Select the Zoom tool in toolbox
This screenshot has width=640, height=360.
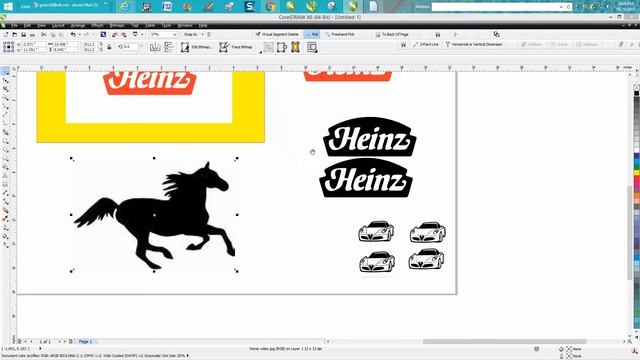(x=5, y=98)
